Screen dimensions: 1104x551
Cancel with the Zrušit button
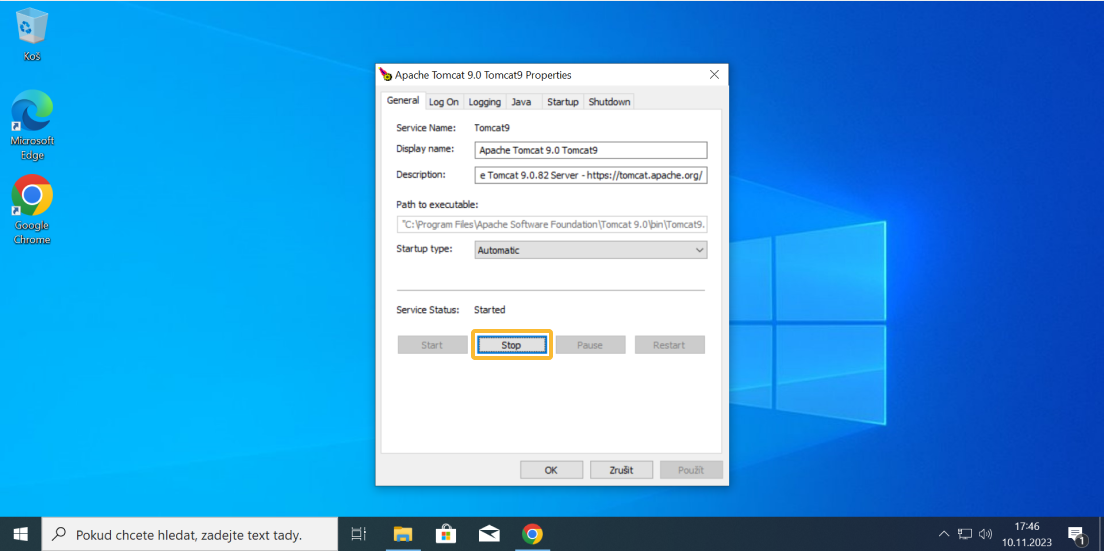point(622,470)
